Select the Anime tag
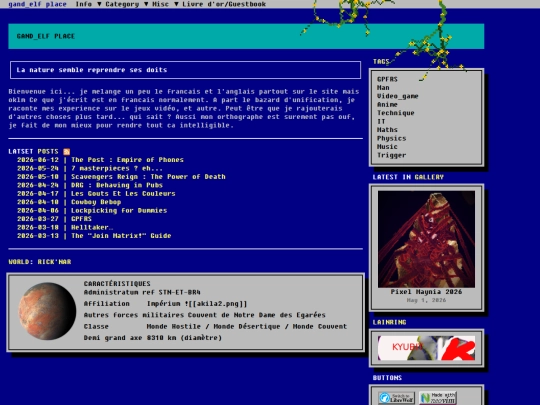Viewport: 540px width, 405px height. 387,104
